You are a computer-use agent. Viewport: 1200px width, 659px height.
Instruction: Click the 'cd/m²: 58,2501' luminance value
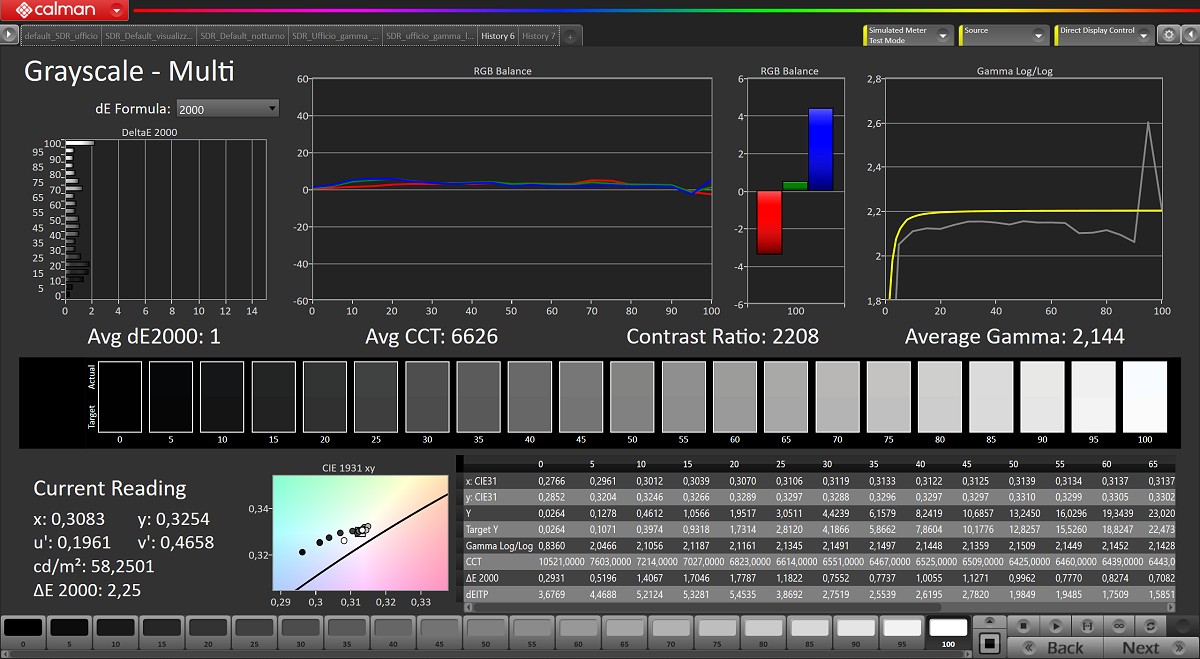(94, 567)
